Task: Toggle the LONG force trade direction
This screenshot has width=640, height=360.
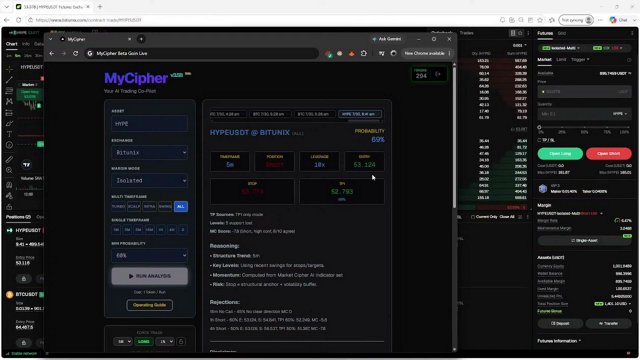Action: pos(144,342)
